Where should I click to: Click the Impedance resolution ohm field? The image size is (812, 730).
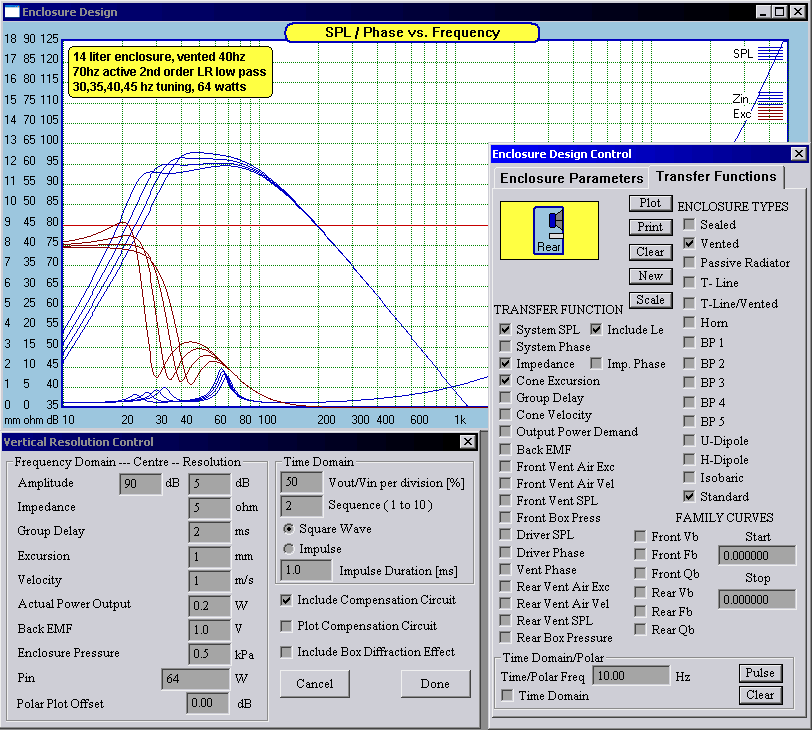(x=209, y=507)
